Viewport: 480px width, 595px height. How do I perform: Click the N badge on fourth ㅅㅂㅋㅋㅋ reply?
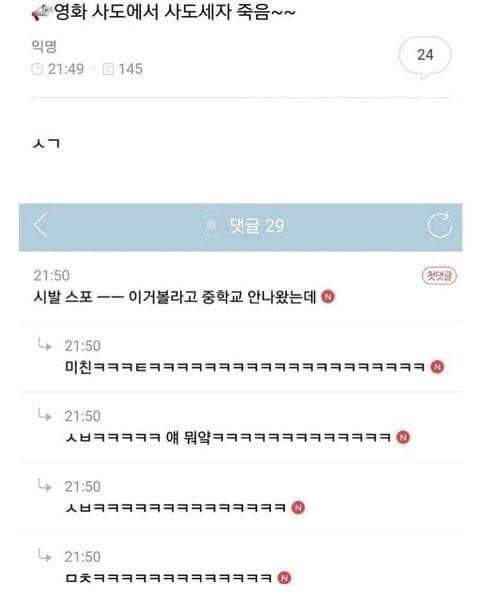coord(298,507)
